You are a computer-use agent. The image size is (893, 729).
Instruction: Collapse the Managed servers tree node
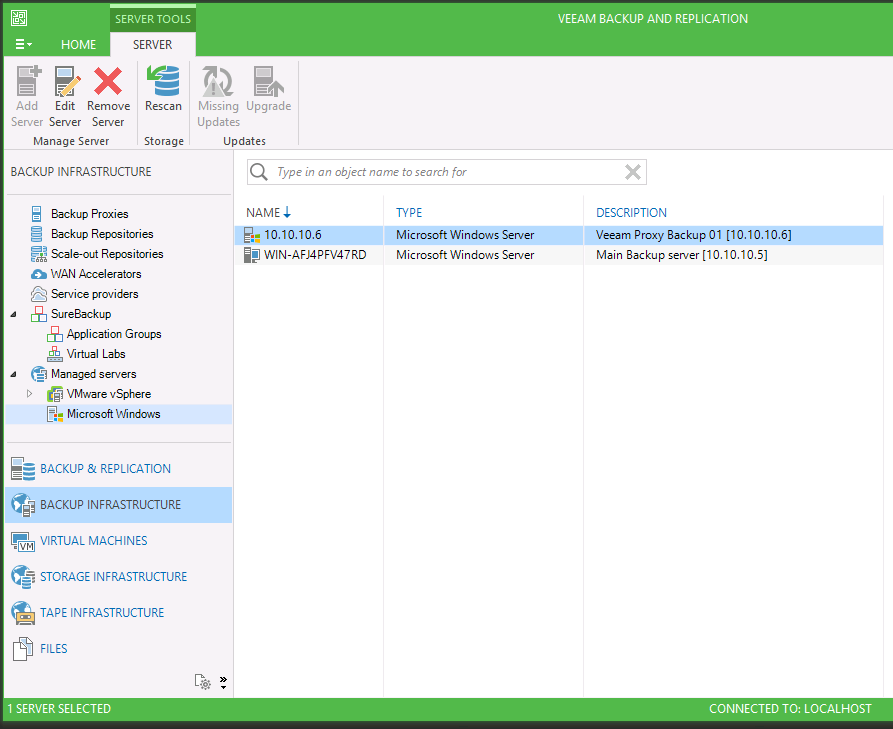coord(14,374)
